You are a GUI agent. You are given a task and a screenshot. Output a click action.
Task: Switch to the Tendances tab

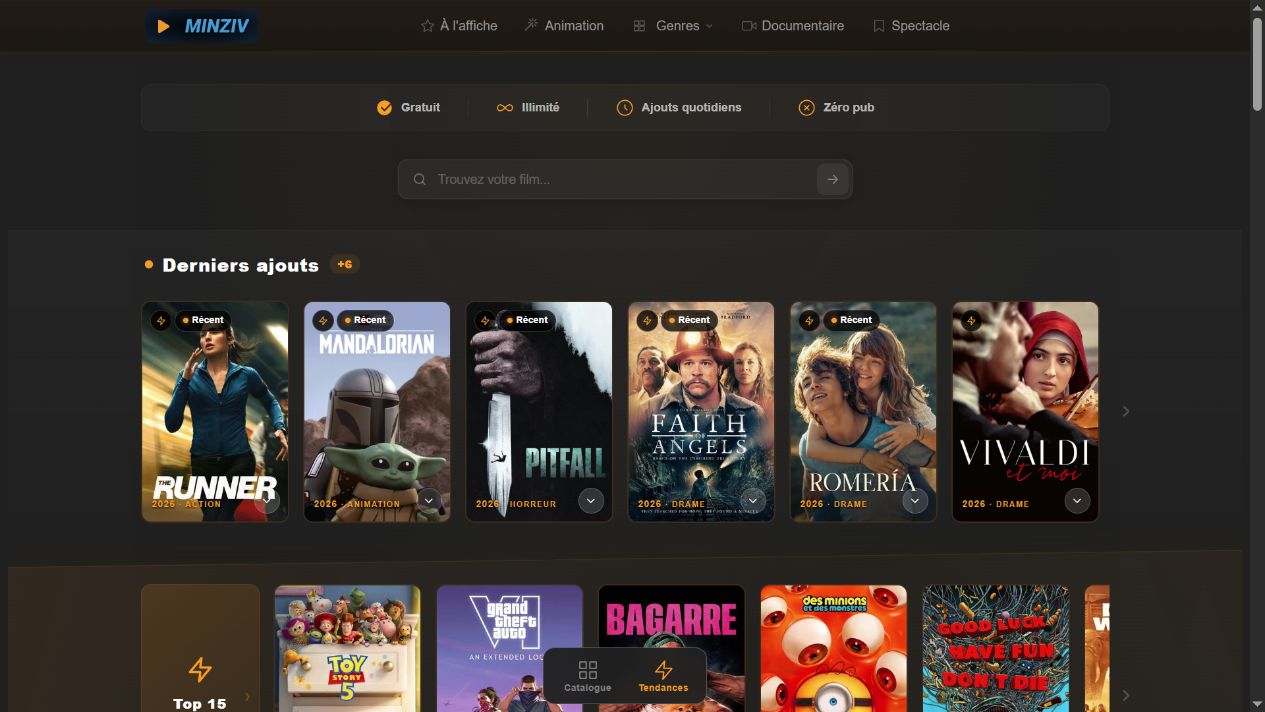(x=664, y=676)
